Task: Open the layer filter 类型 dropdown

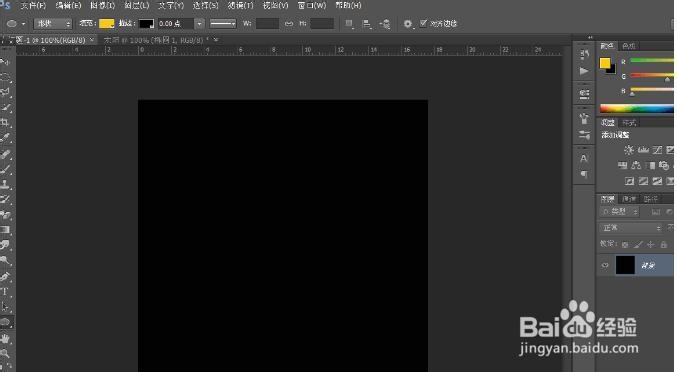Action: coord(620,212)
